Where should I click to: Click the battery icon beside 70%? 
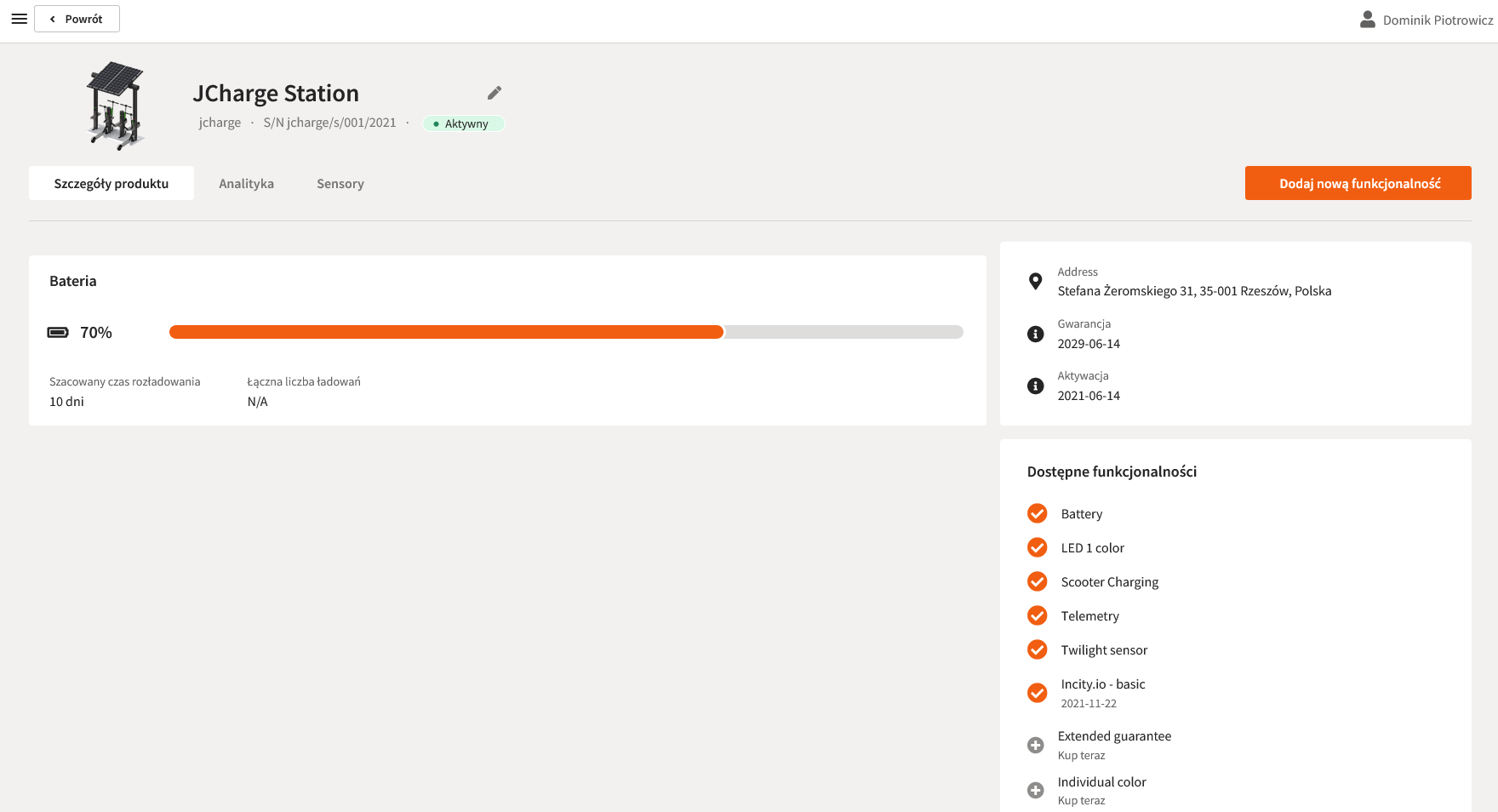(58, 333)
